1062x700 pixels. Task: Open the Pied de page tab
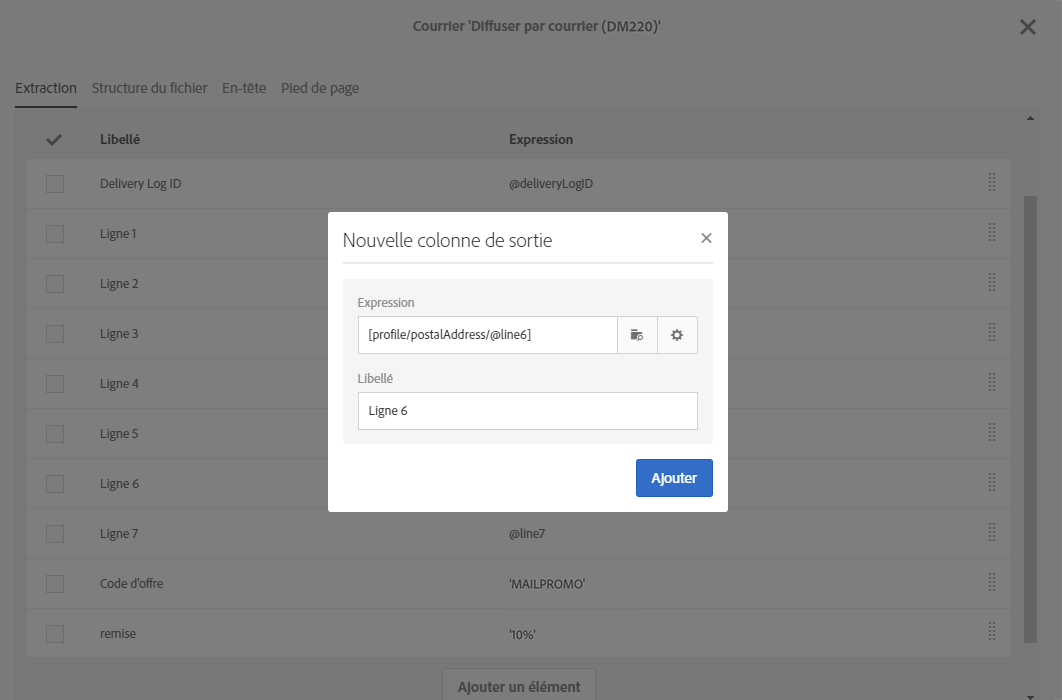pos(320,88)
